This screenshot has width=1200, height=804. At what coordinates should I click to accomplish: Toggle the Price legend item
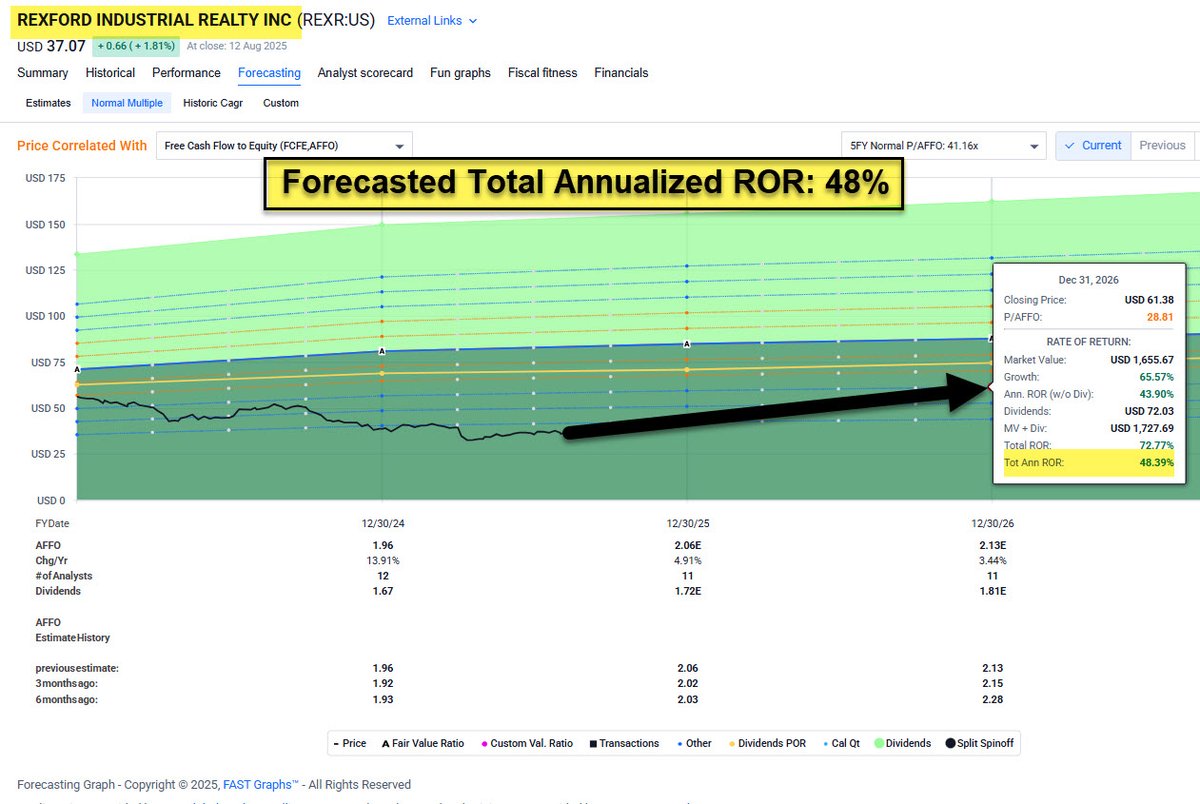click(x=349, y=743)
